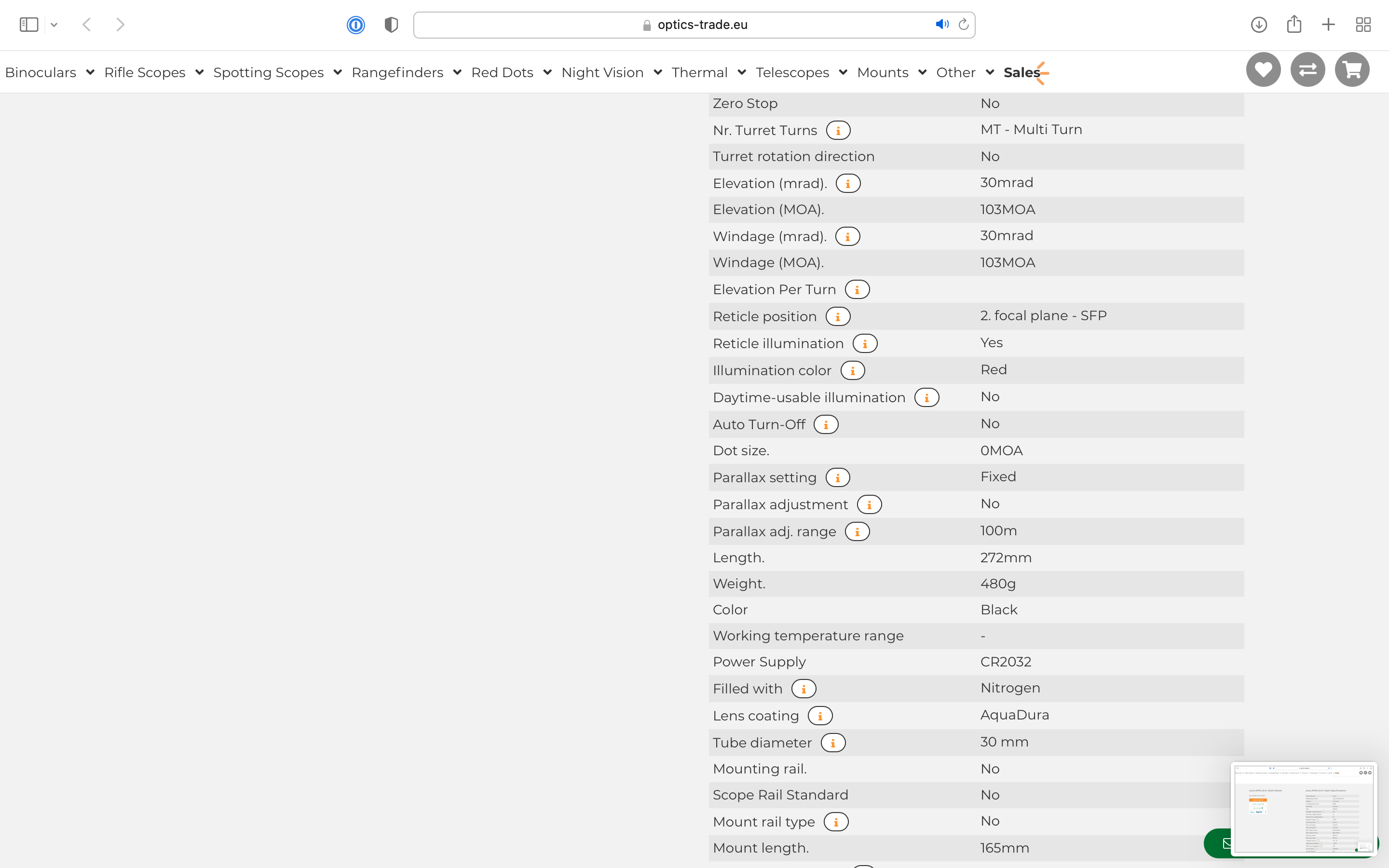Select the 'AquaDura' lens coating value
Screen dimensions: 1389x868
click(x=1014, y=715)
